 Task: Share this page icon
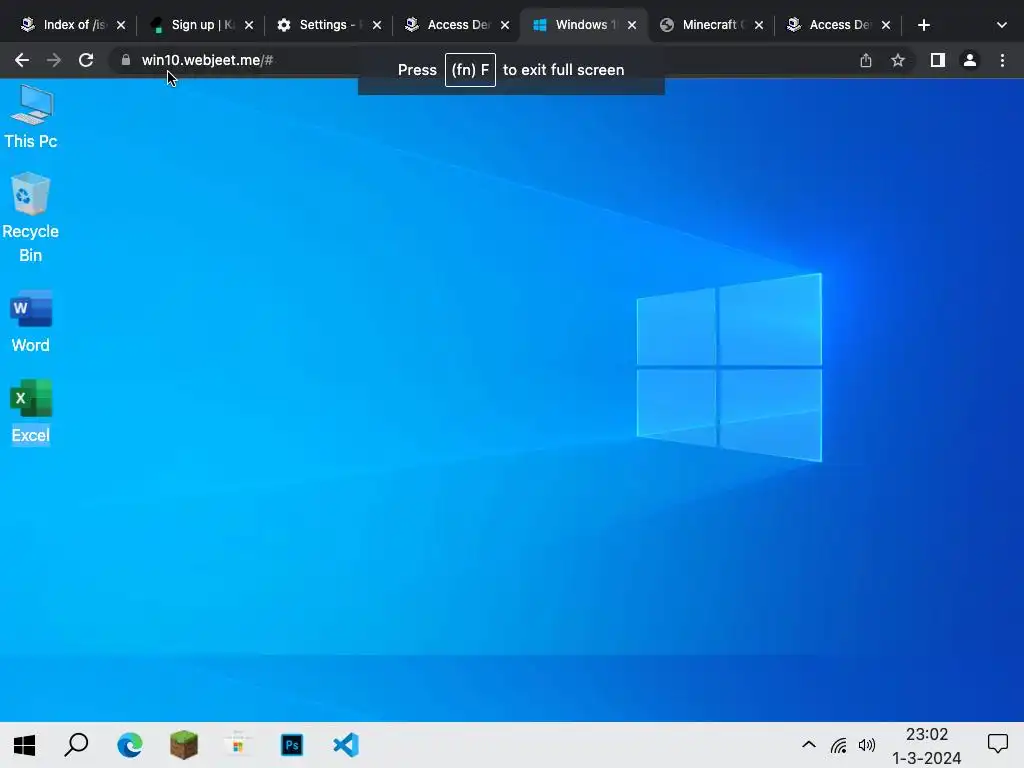click(866, 60)
